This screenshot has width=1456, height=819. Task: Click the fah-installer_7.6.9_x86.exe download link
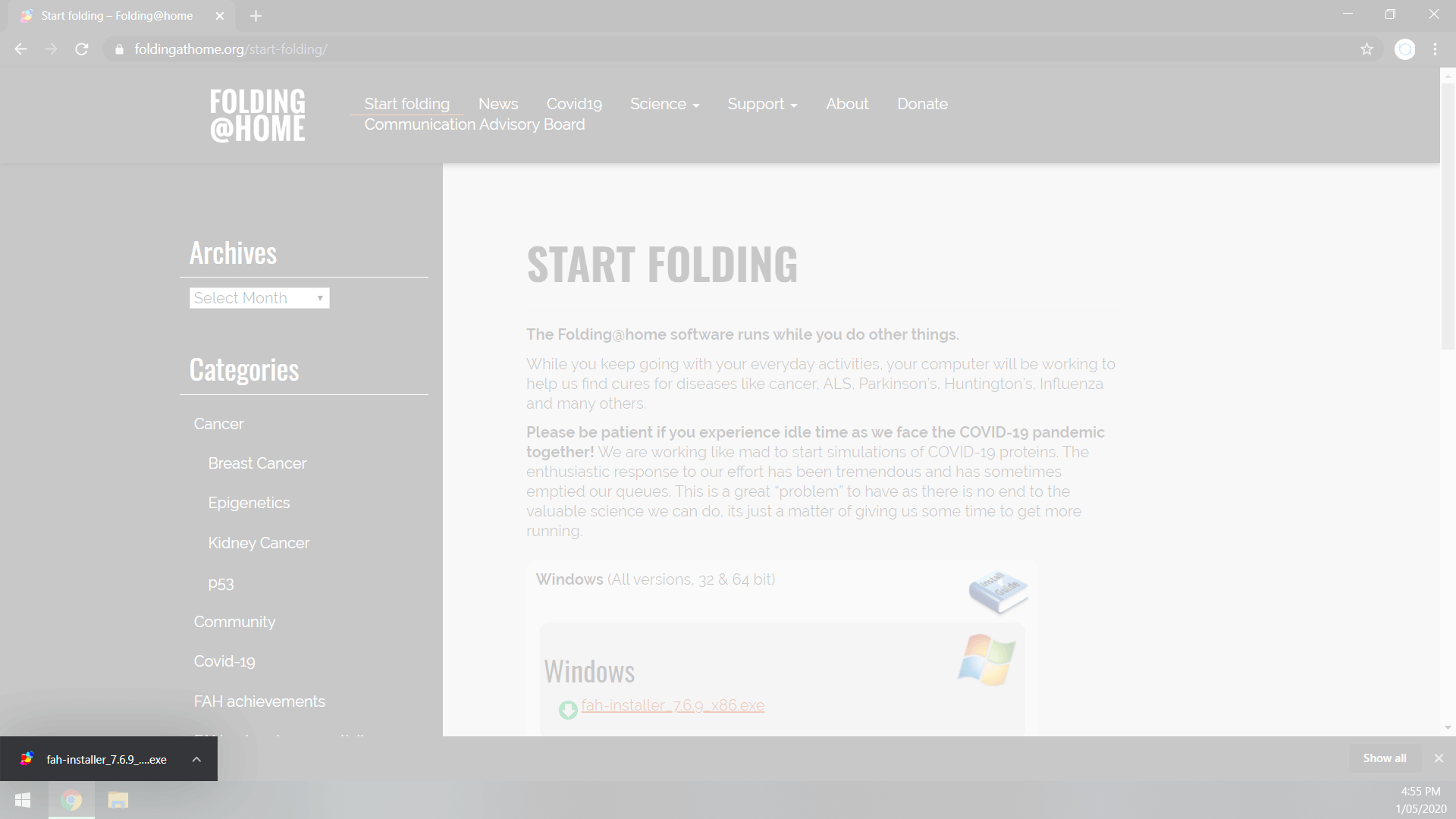pos(672,706)
